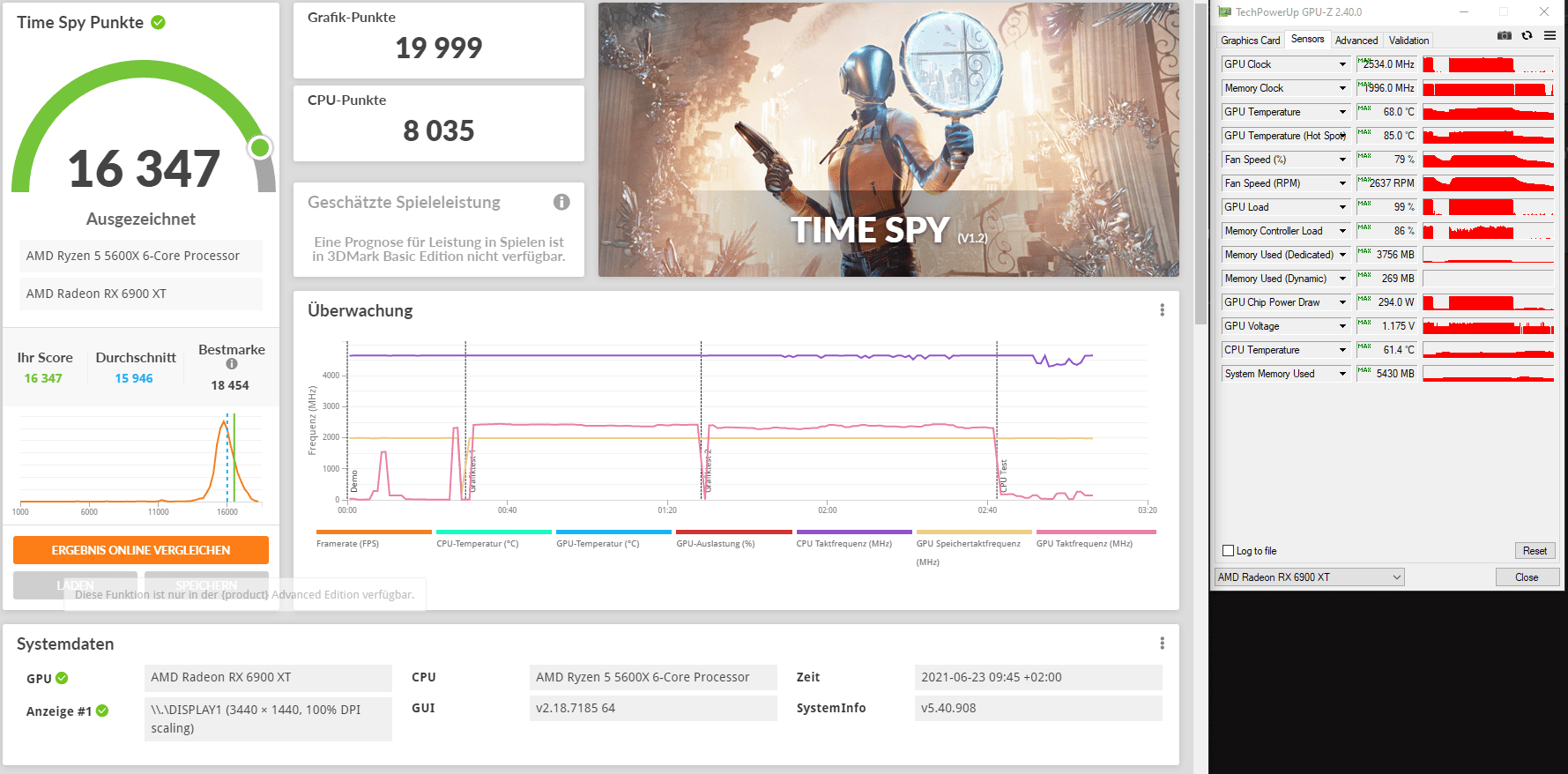Open the Systemdaten three-dot menu

[1162, 644]
